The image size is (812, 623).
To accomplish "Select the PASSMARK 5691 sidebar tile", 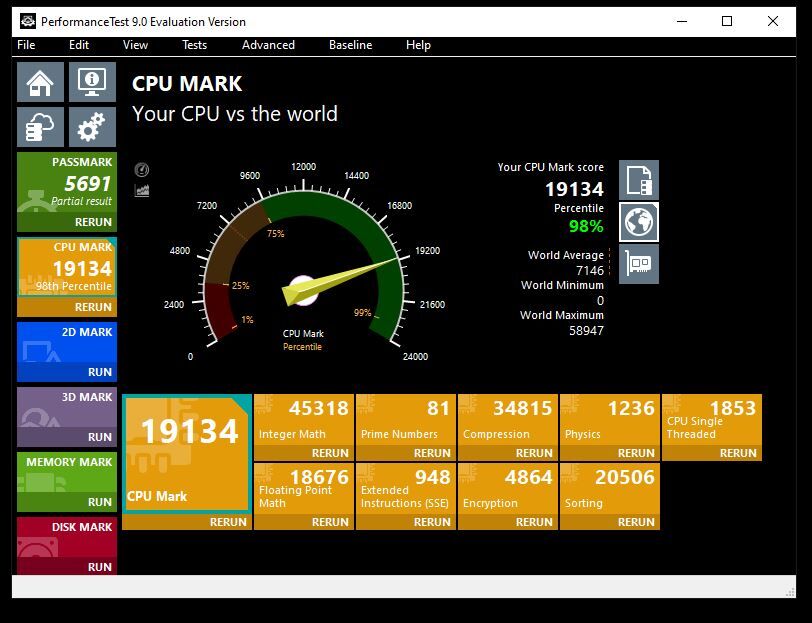I will [x=67, y=183].
